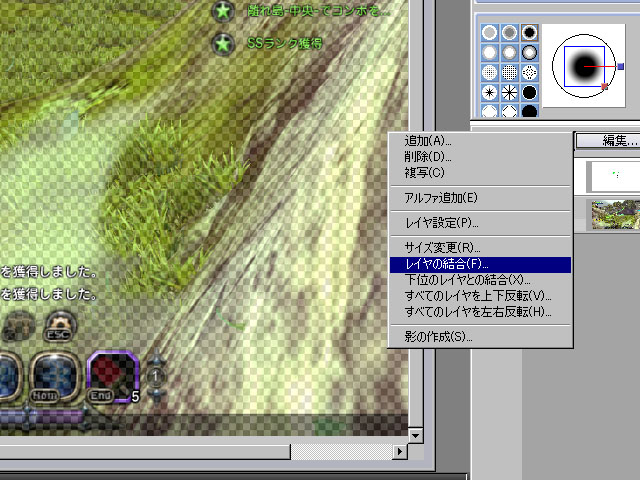
Task: Select the thin-line asterisk brush
Action: [x=509, y=92]
